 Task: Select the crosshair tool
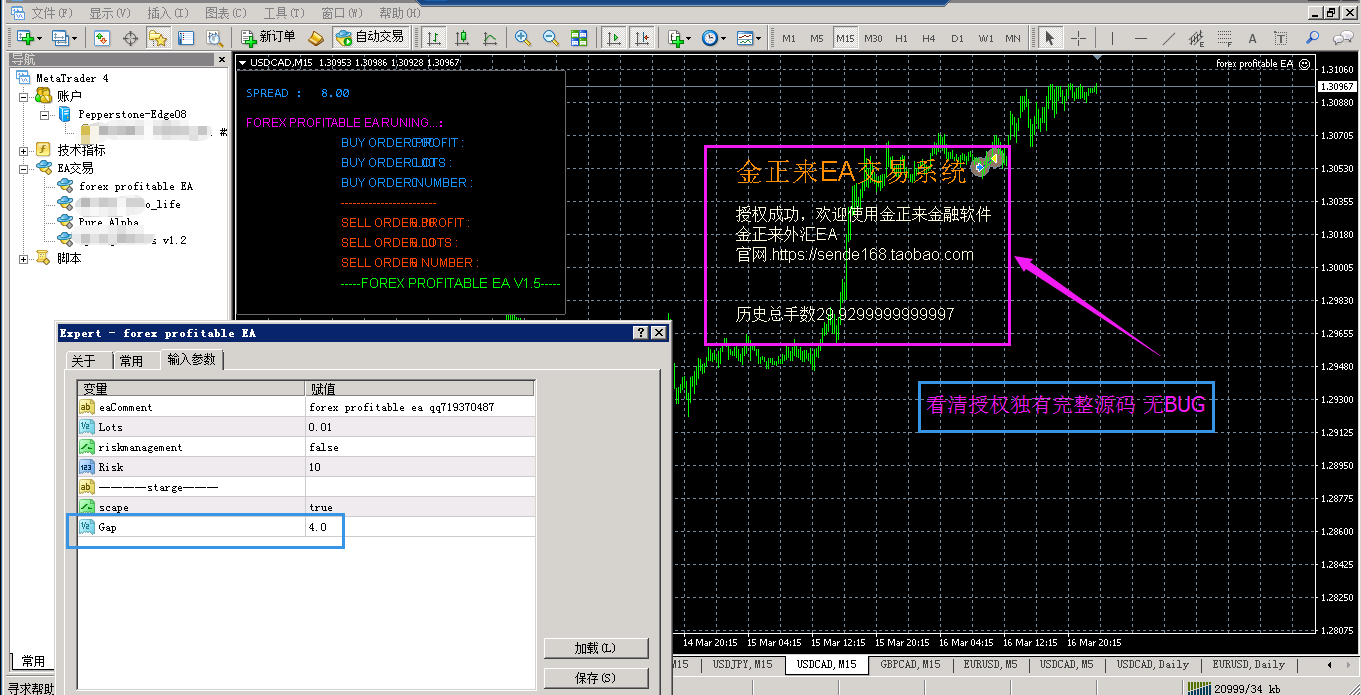coord(1078,38)
